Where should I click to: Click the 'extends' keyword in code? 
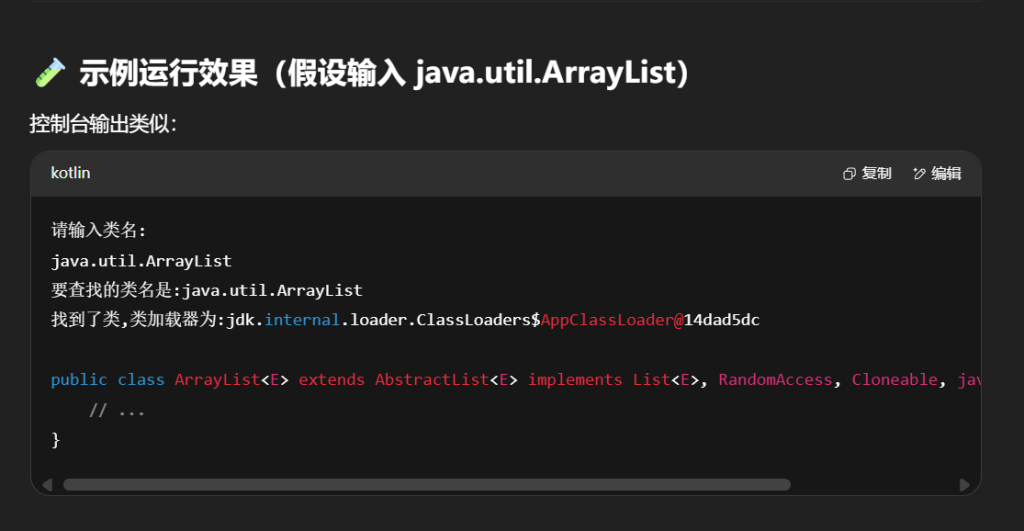point(332,380)
